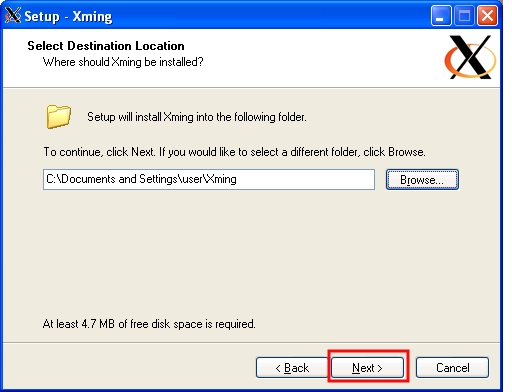Image resolution: width=512 pixels, height=392 pixels.
Task: Minimize the Setup window
Action: pyautogui.click(x=441, y=16)
